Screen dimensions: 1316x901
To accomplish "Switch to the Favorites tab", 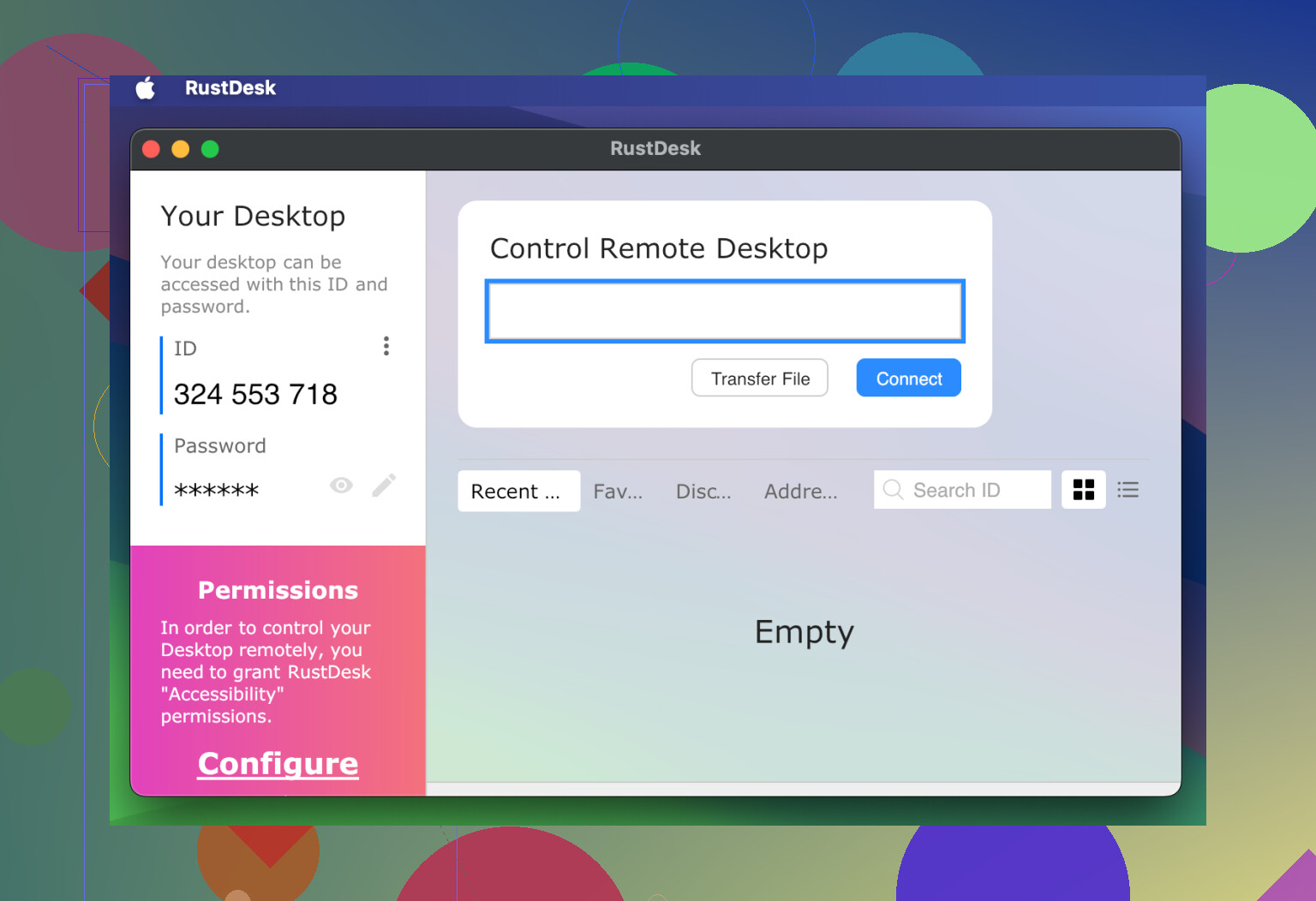I will [x=618, y=491].
